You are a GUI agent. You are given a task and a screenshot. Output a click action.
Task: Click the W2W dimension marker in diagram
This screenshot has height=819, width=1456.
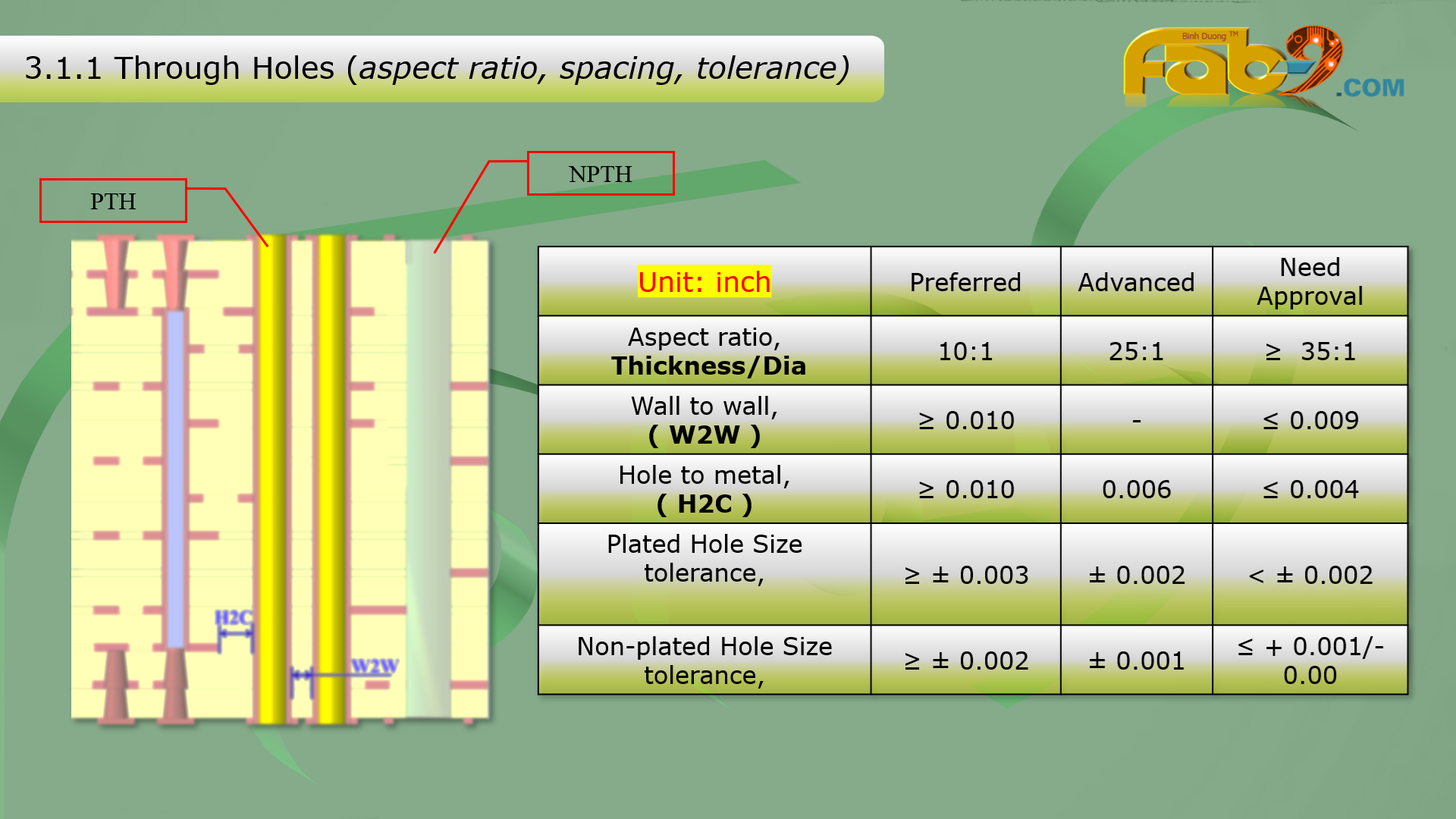coord(373,667)
